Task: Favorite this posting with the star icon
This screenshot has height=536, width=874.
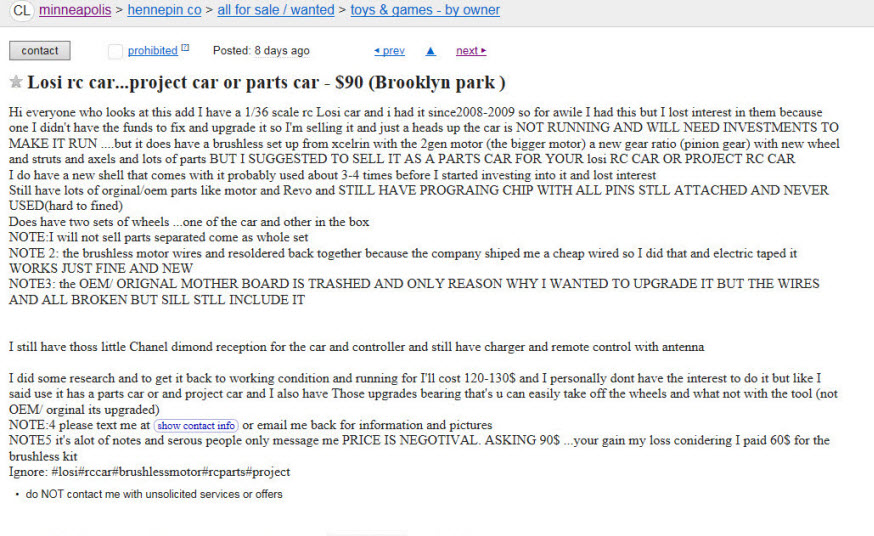Action: [x=16, y=82]
